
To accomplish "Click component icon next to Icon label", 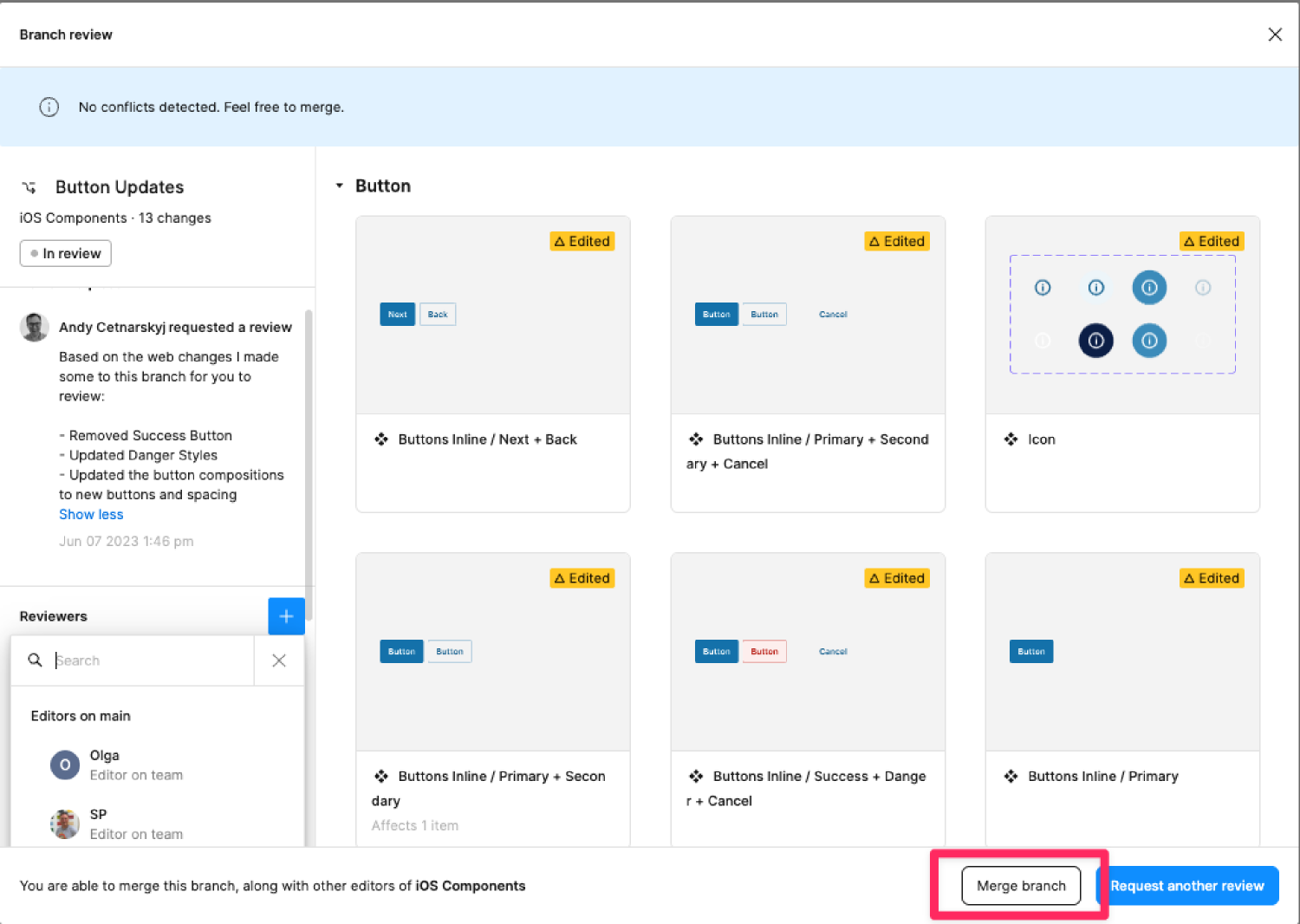I will (1011, 439).
